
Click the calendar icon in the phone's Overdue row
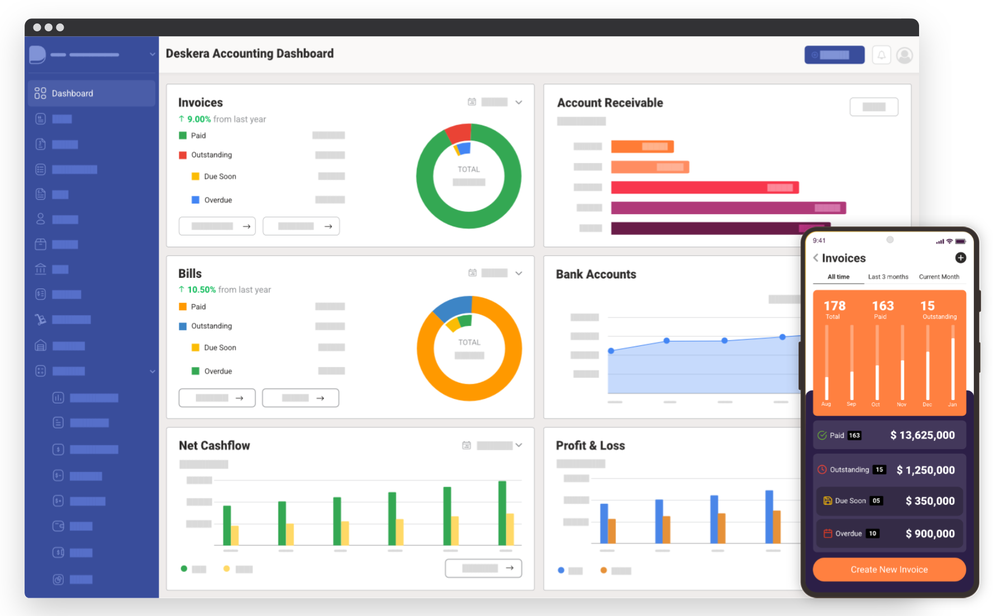coord(828,534)
